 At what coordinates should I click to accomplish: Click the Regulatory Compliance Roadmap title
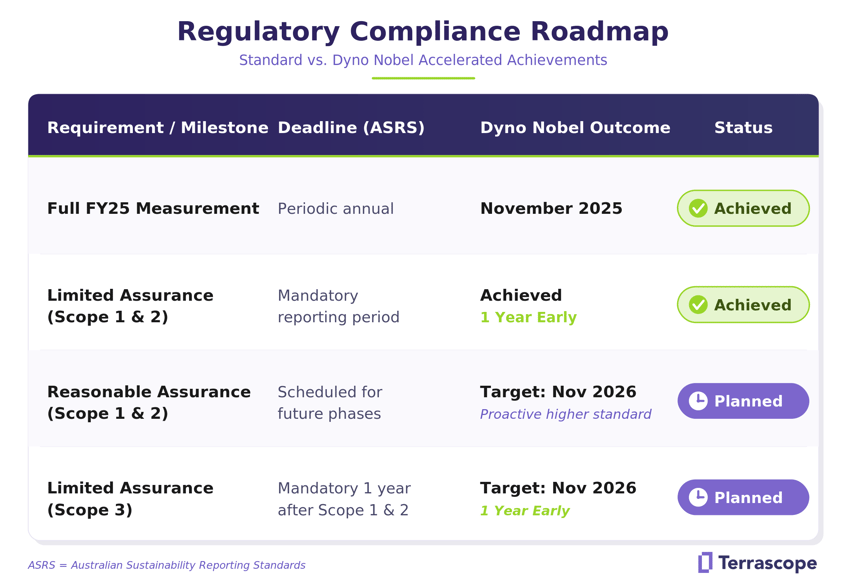(x=423, y=31)
